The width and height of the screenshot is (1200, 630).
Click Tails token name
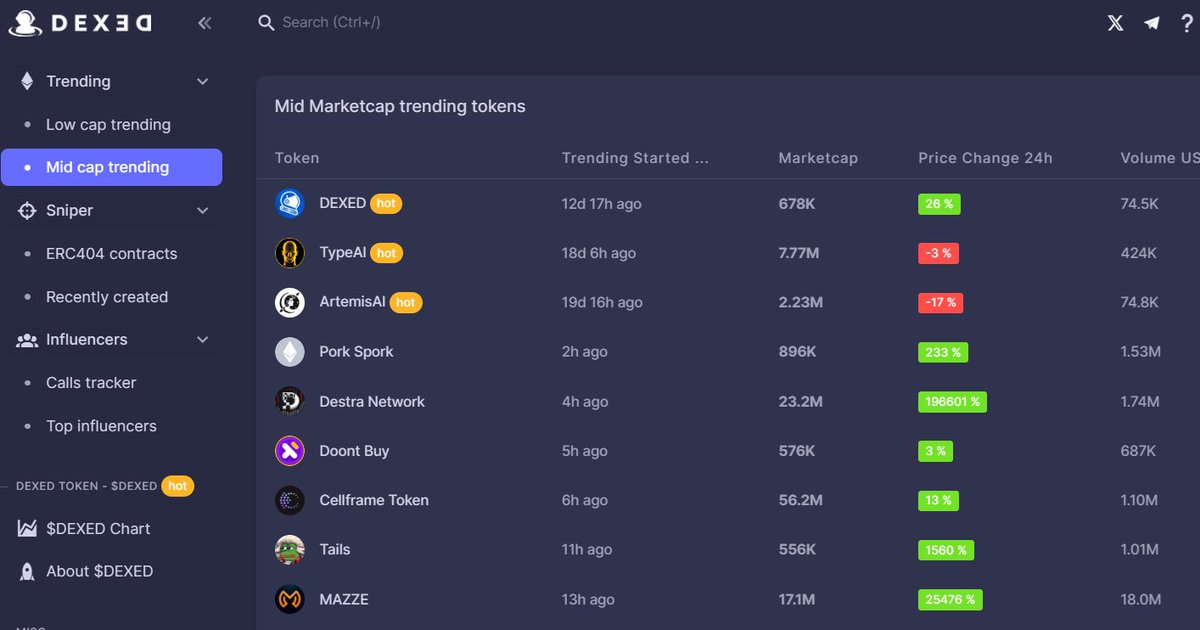pyautogui.click(x=335, y=550)
